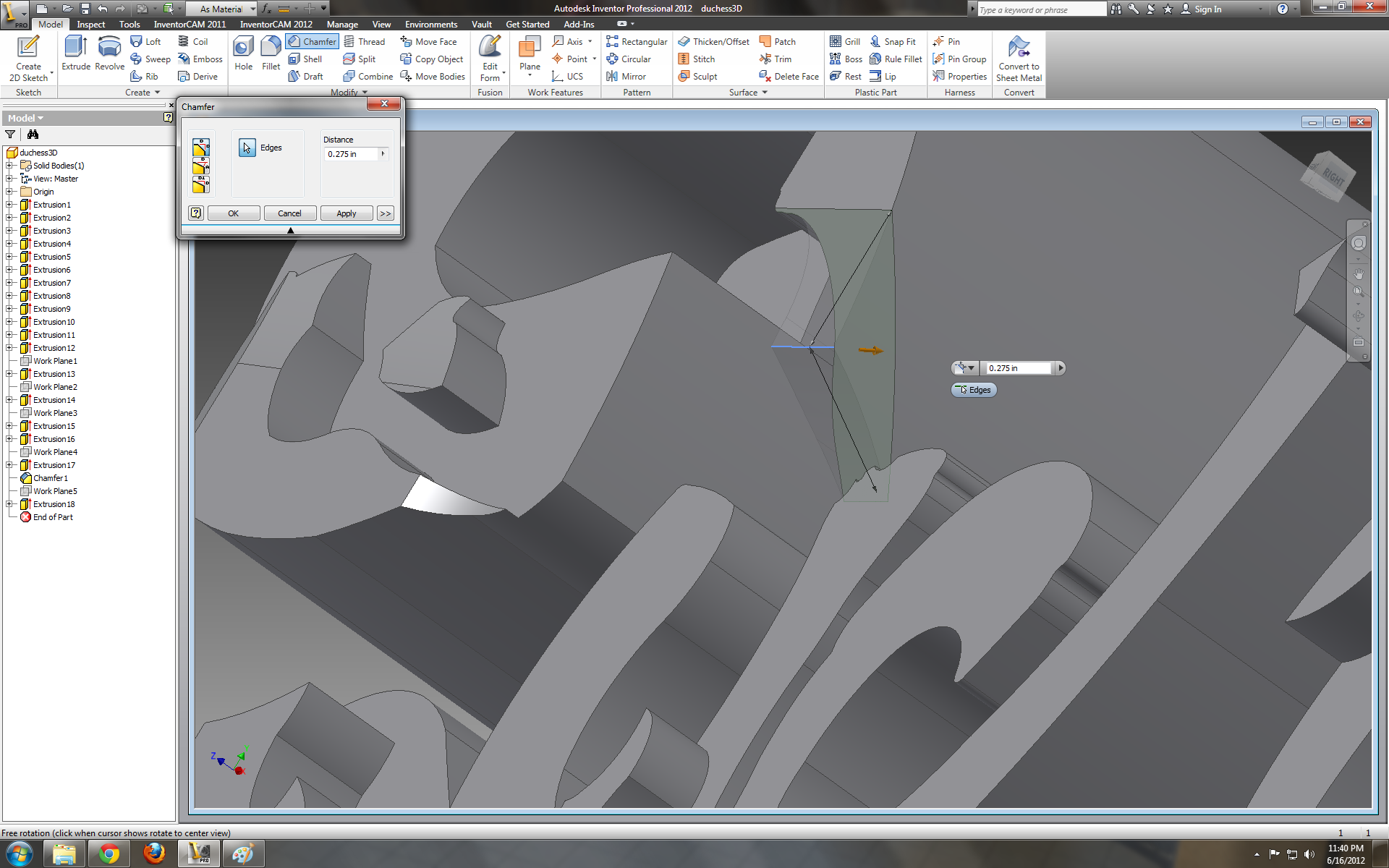The width and height of the screenshot is (1389, 868).
Task: Select the Extrude tool
Action: click(76, 54)
